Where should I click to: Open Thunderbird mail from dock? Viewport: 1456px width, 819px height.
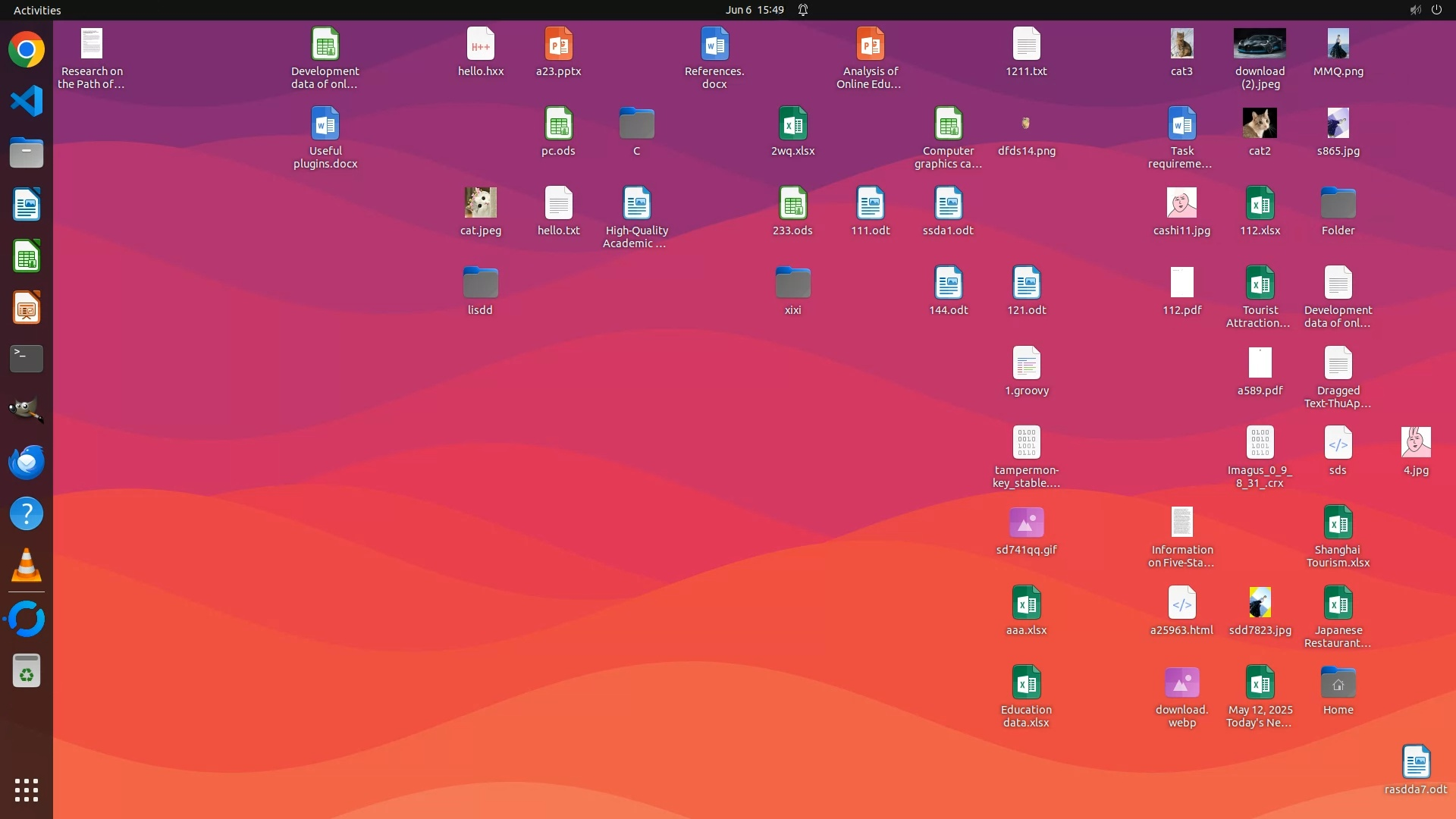click(27, 462)
